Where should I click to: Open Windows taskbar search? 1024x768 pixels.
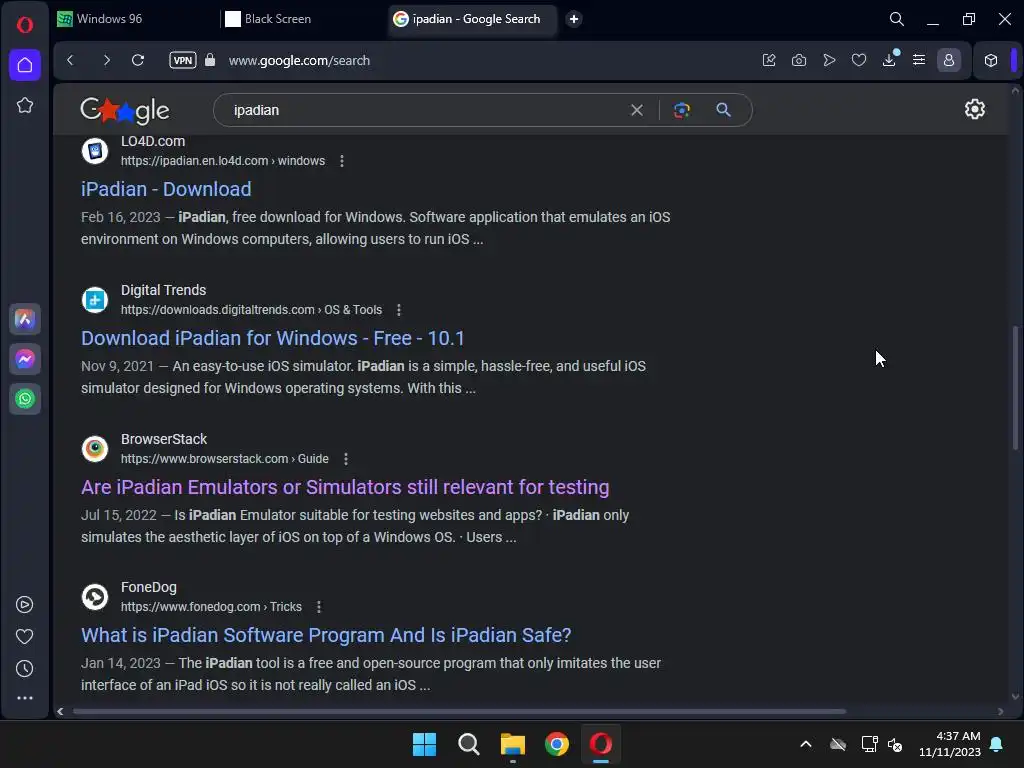pos(468,744)
